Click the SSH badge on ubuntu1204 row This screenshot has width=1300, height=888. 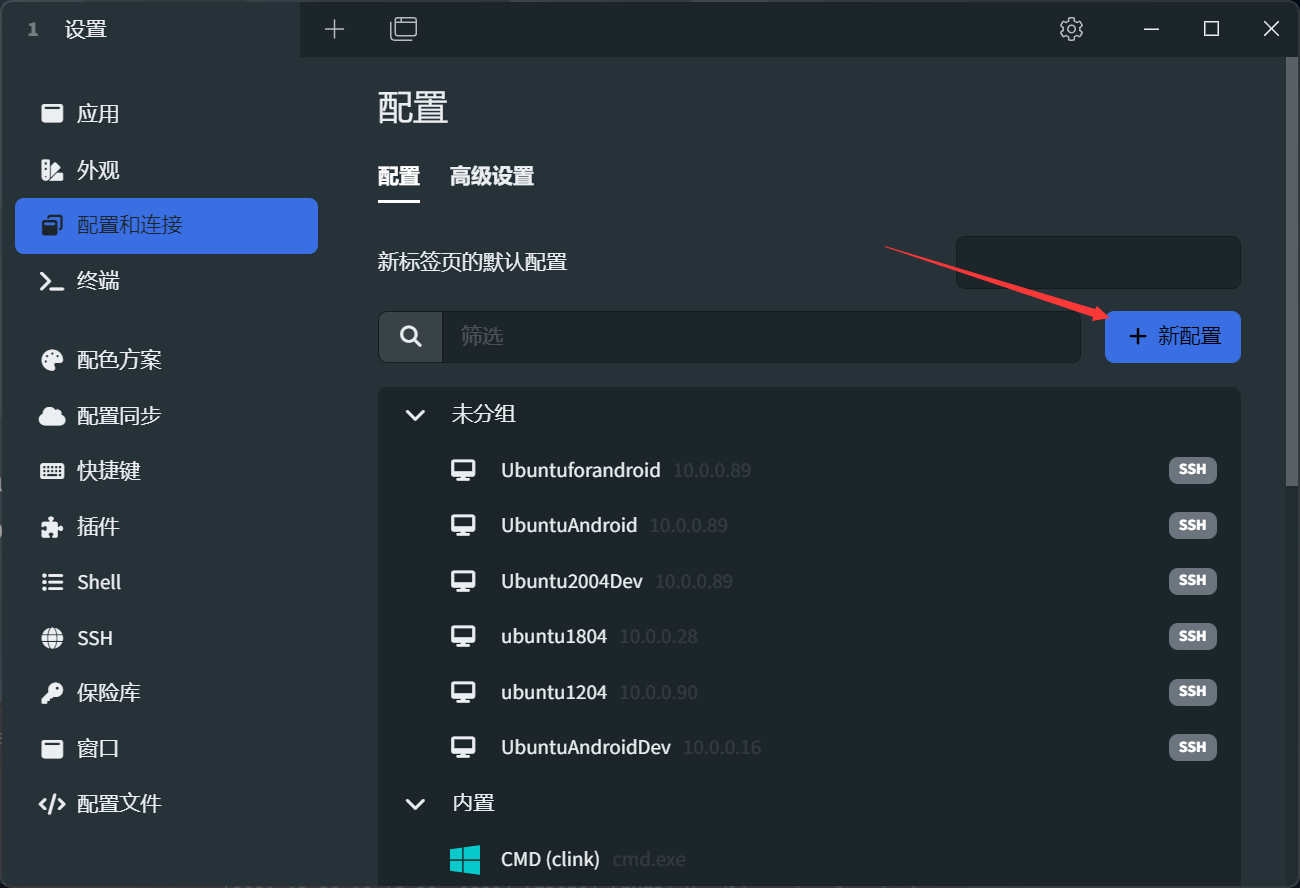point(1192,691)
